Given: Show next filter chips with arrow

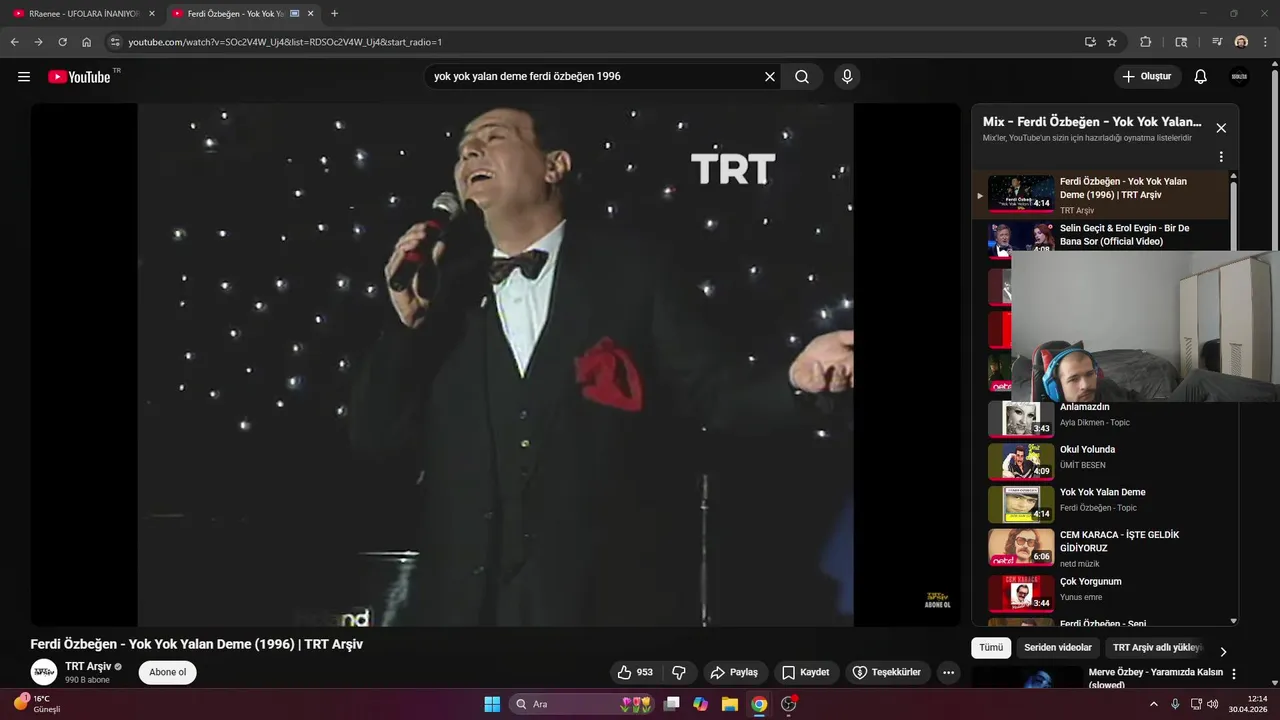Looking at the screenshot, I should pyautogui.click(x=1223, y=651).
